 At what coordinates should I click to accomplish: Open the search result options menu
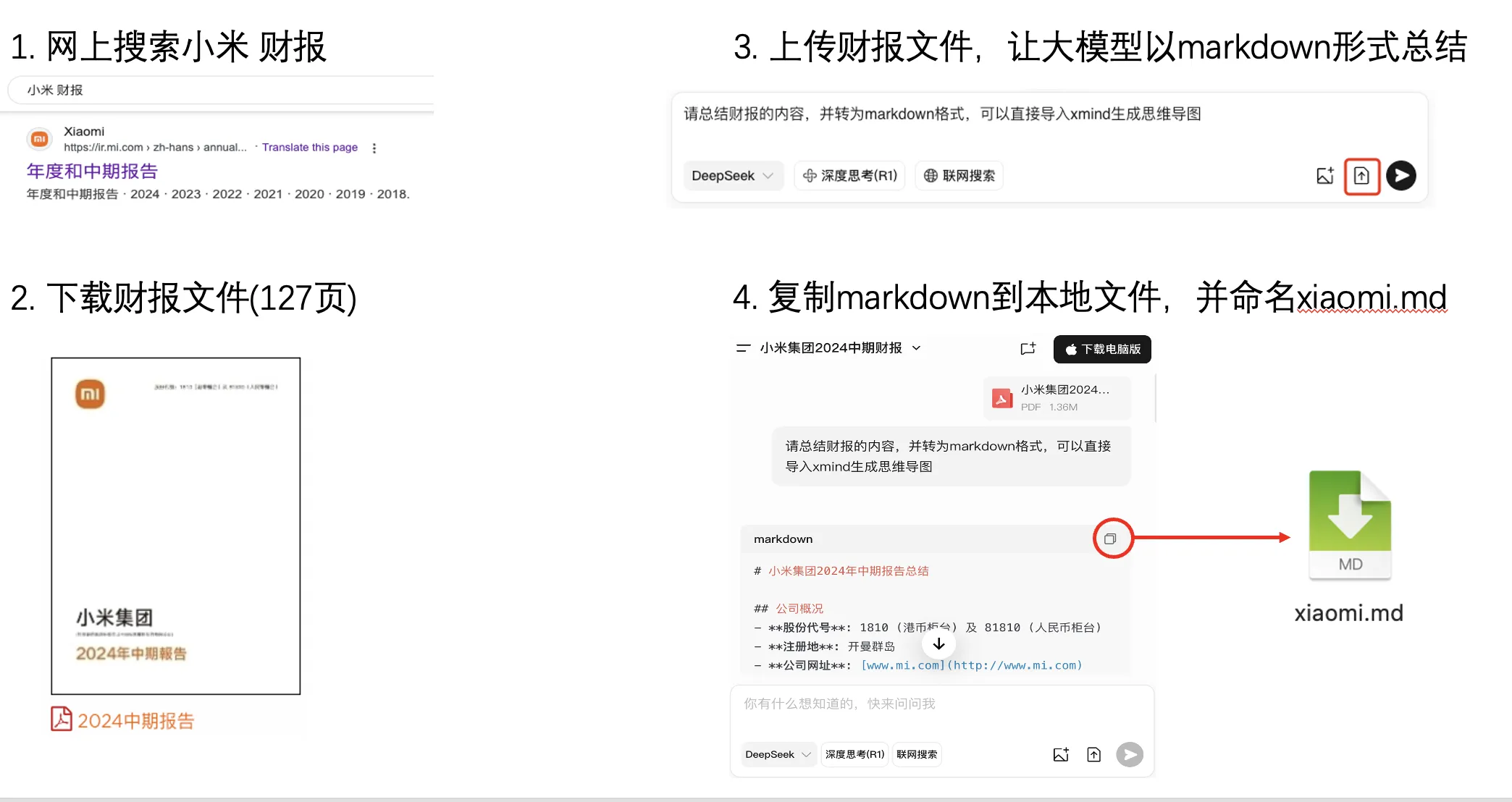click(374, 147)
